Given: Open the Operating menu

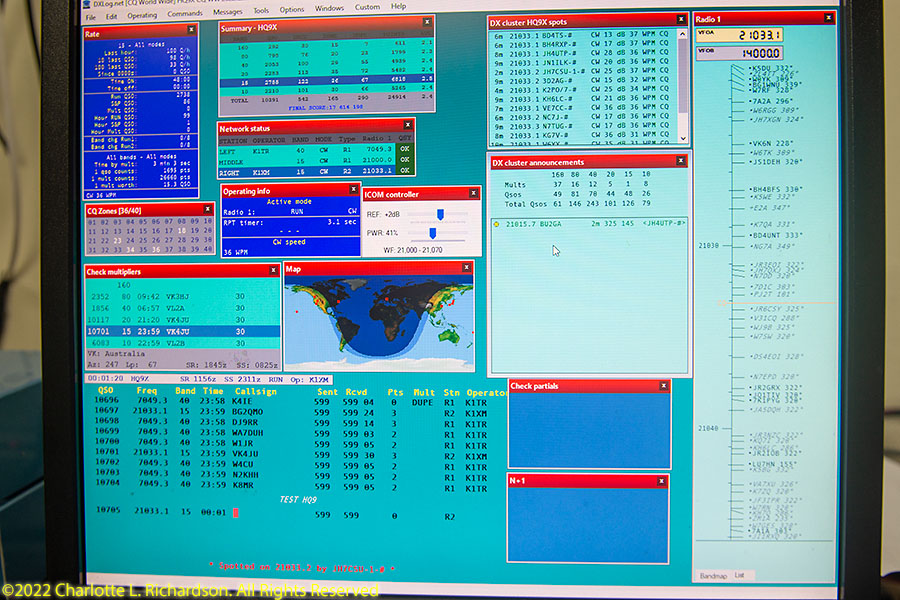Looking at the screenshot, I should click(x=142, y=16).
